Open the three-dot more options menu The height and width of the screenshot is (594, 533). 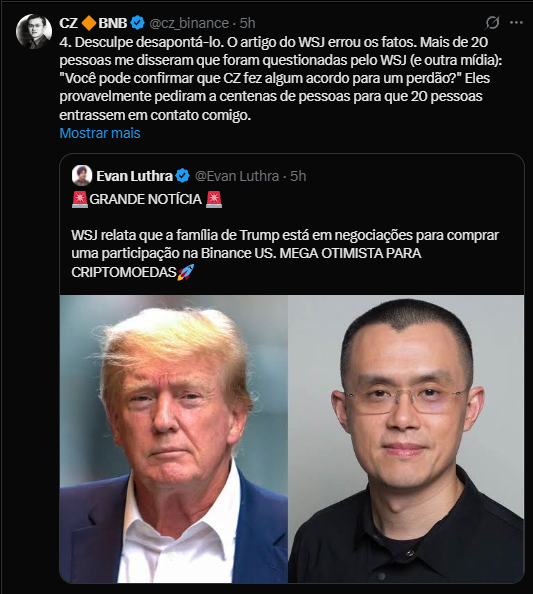[x=516, y=23]
